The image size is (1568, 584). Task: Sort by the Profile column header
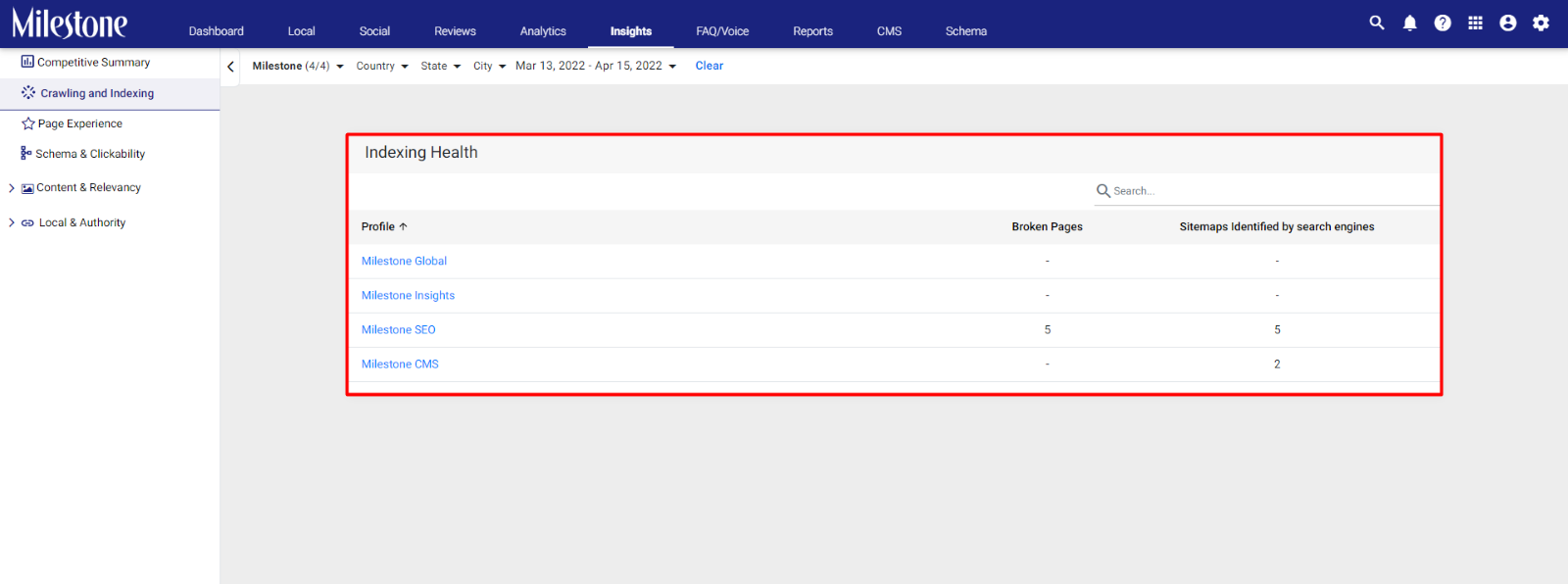point(377,226)
